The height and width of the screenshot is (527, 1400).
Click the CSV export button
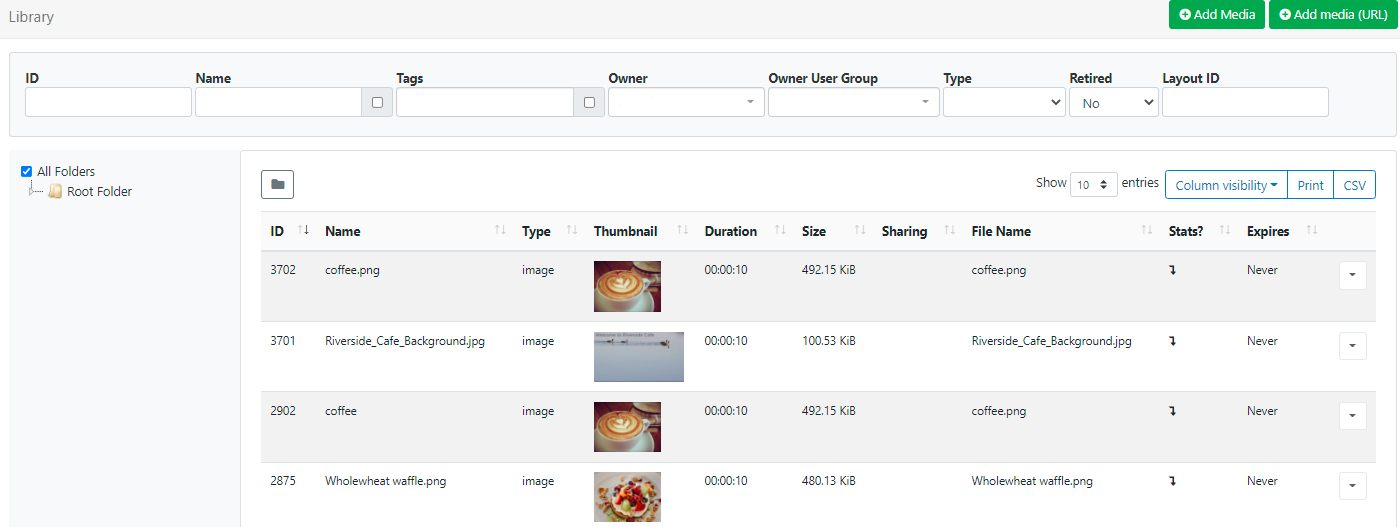click(x=1354, y=185)
